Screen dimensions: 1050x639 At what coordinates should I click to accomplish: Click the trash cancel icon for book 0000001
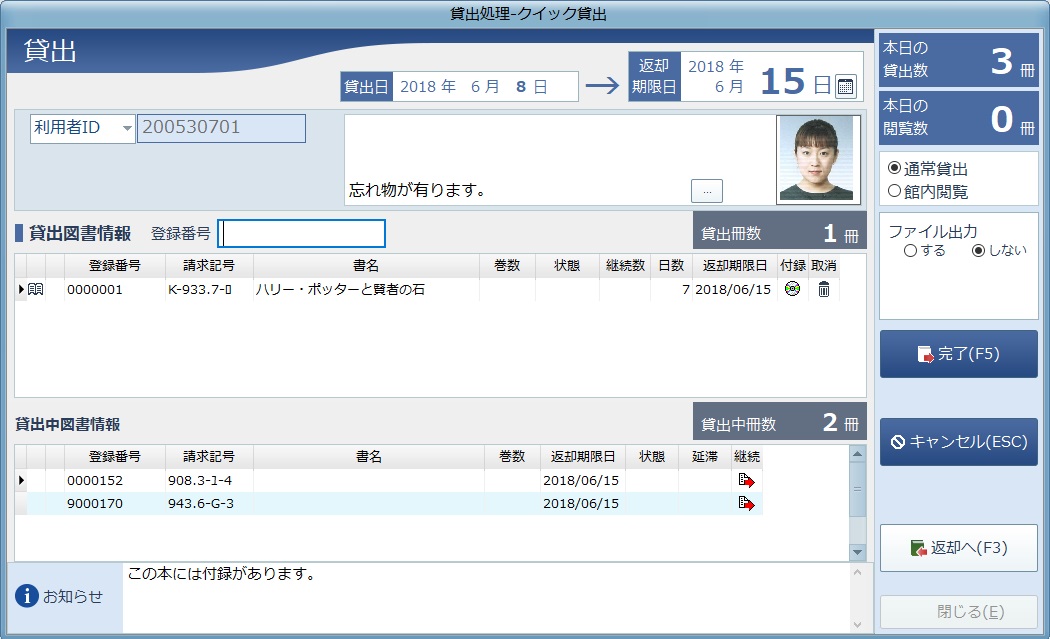[x=824, y=289]
